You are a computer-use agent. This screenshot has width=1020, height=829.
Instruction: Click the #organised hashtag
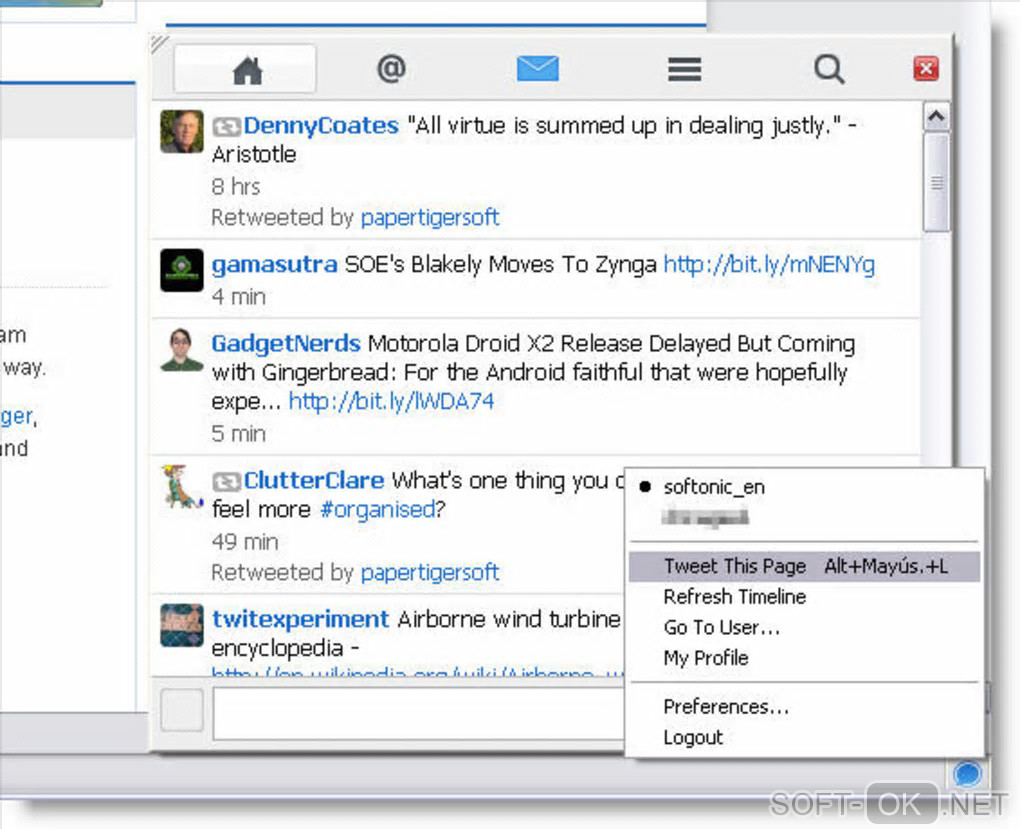(377, 510)
